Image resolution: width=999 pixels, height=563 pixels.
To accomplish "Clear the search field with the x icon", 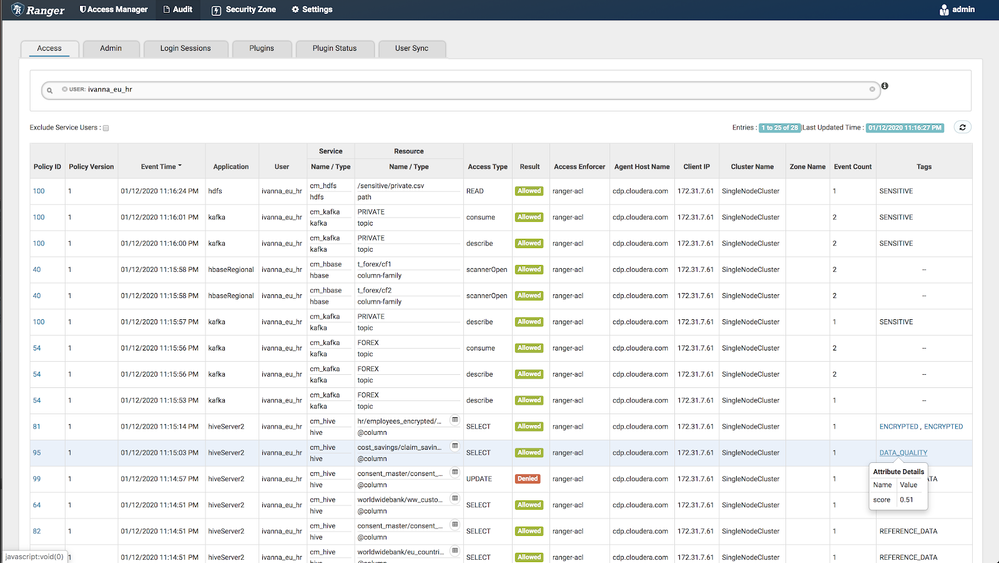I will 872,90.
